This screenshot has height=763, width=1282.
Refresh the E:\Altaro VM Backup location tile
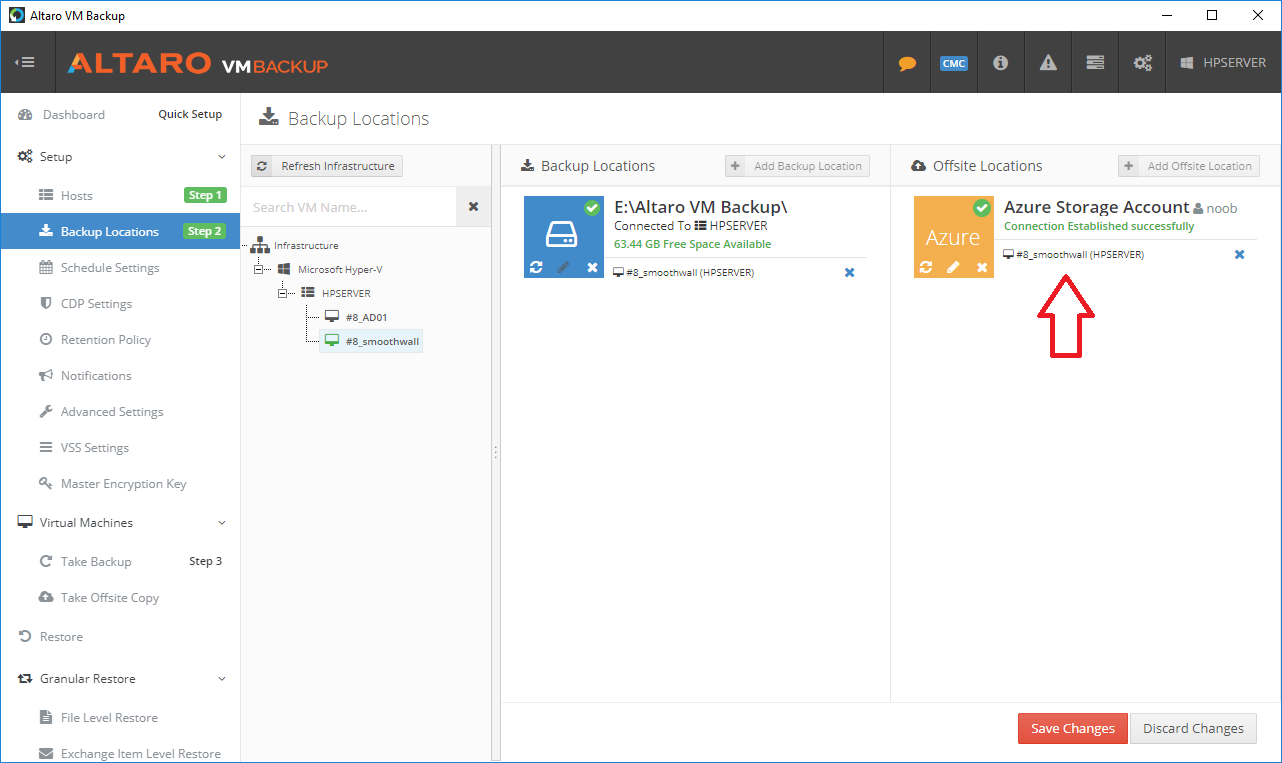pyautogui.click(x=536, y=267)
